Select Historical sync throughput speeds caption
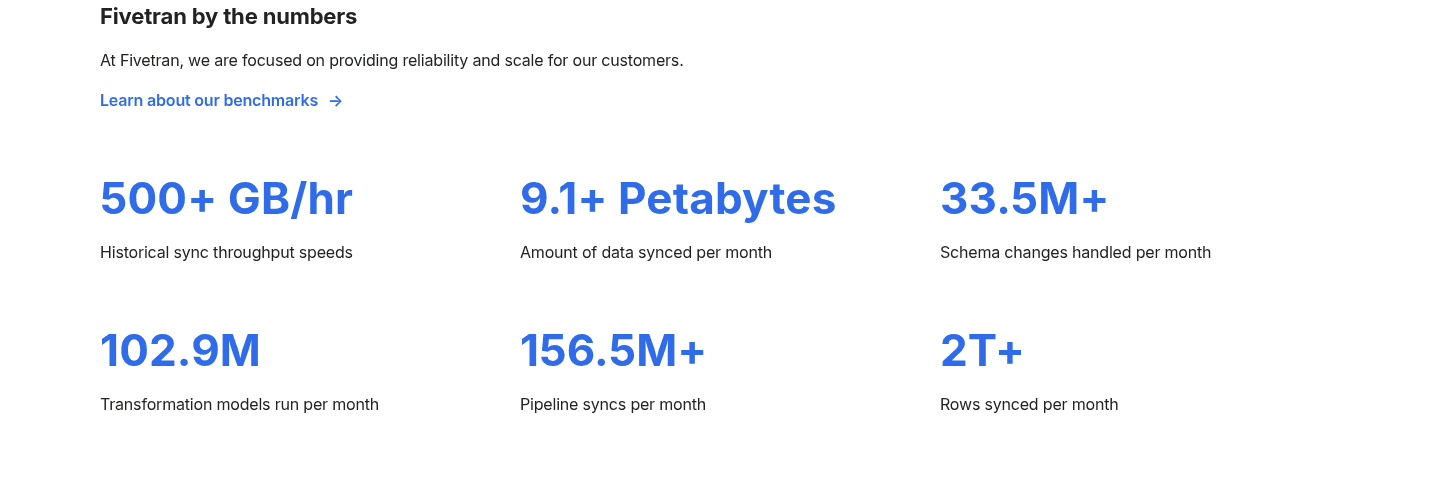The height and width of the screenshot is (504, 1440). point(226,253)
